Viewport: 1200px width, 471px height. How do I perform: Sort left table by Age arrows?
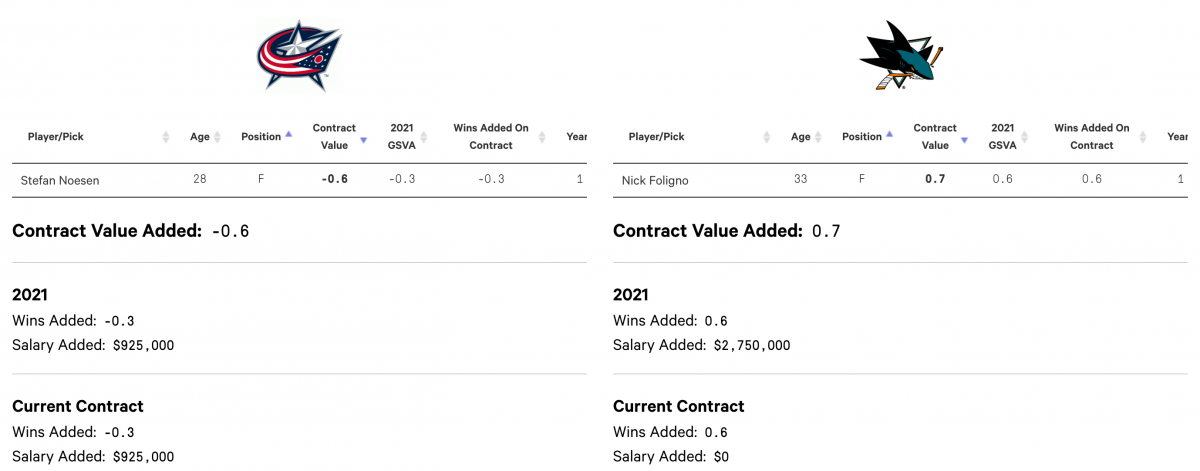pyautogui.click(x=217, y=137)
